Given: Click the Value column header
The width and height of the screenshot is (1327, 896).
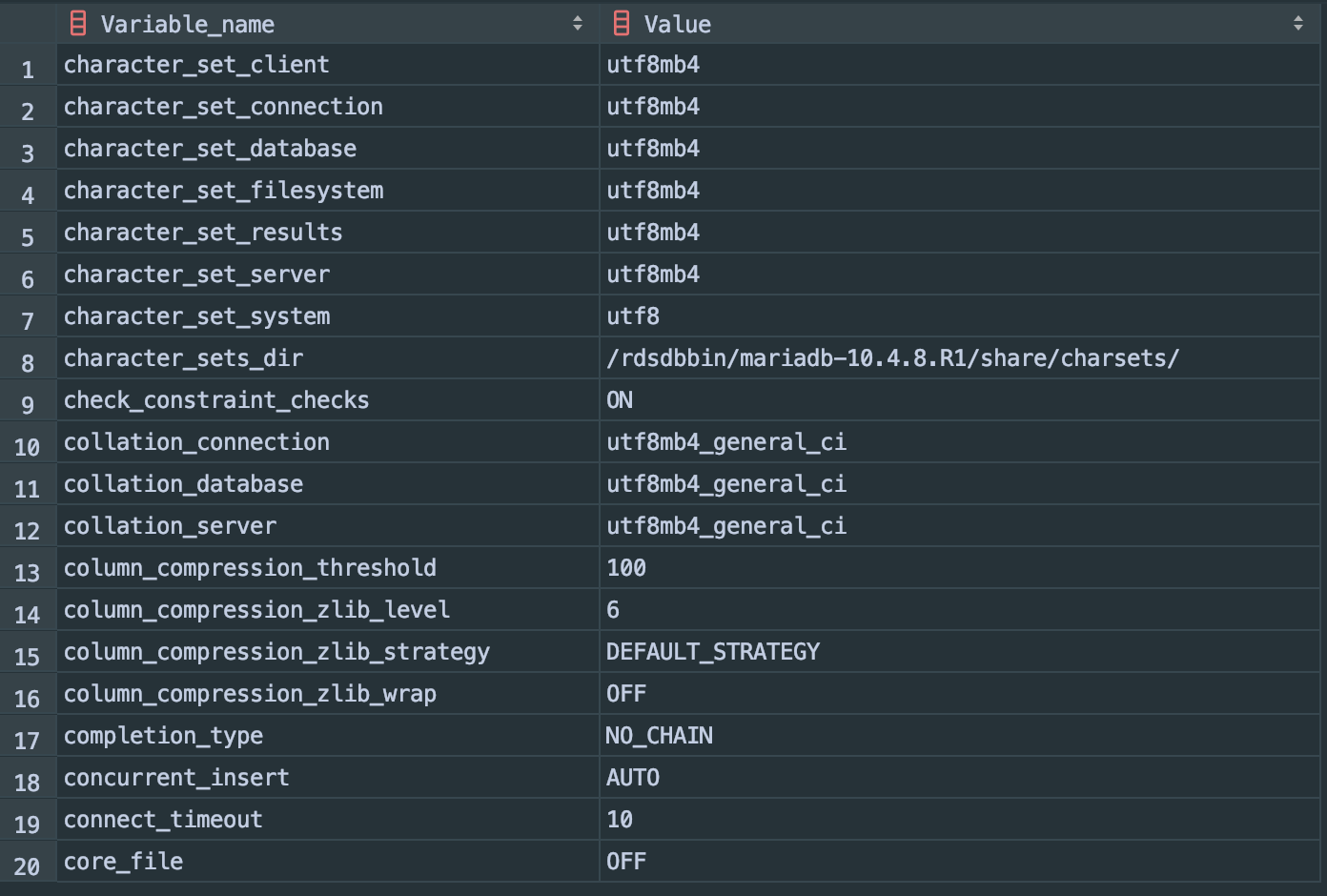Looking at the screenshot, I should pyautogui.click(x=960, y=24).
